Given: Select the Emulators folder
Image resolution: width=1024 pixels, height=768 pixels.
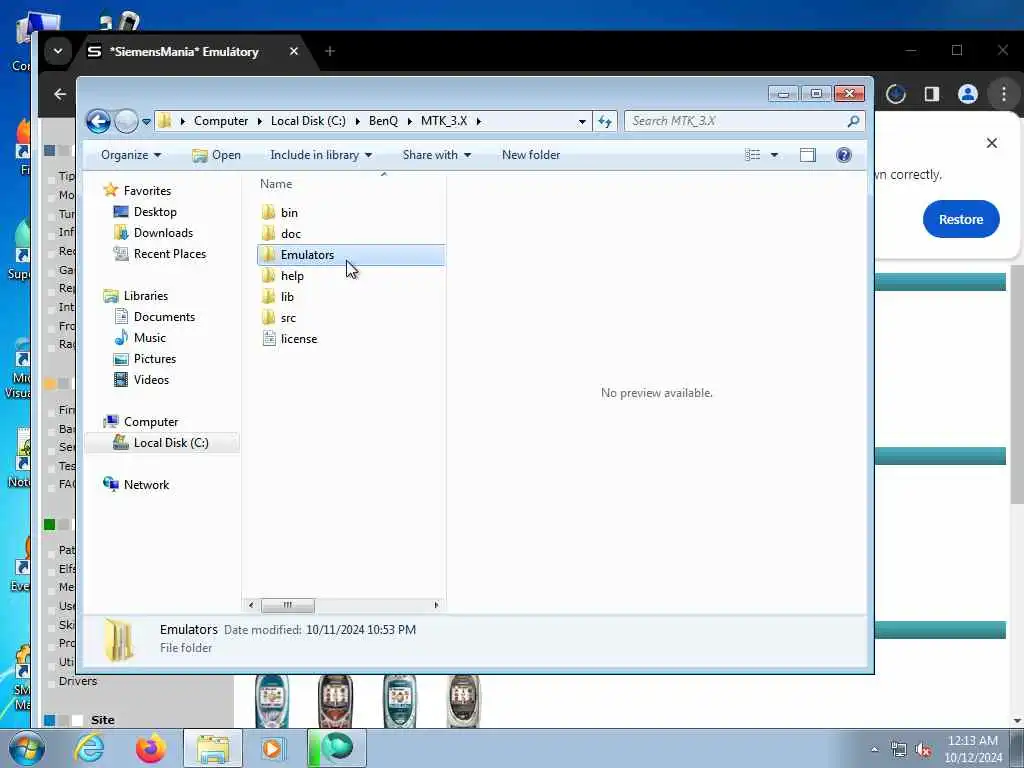Looking at the screenshot, I should click(351, 255).
